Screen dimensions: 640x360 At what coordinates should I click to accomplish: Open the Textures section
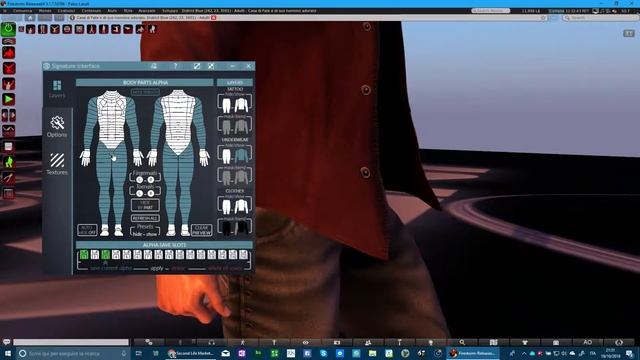point(57,163)
